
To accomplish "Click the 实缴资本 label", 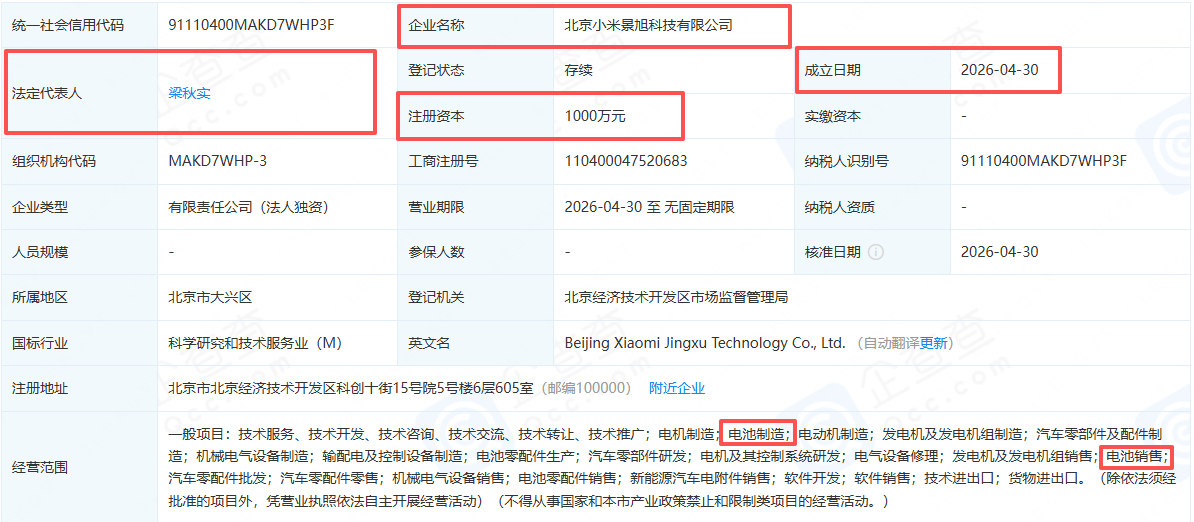I will point(832,116).
